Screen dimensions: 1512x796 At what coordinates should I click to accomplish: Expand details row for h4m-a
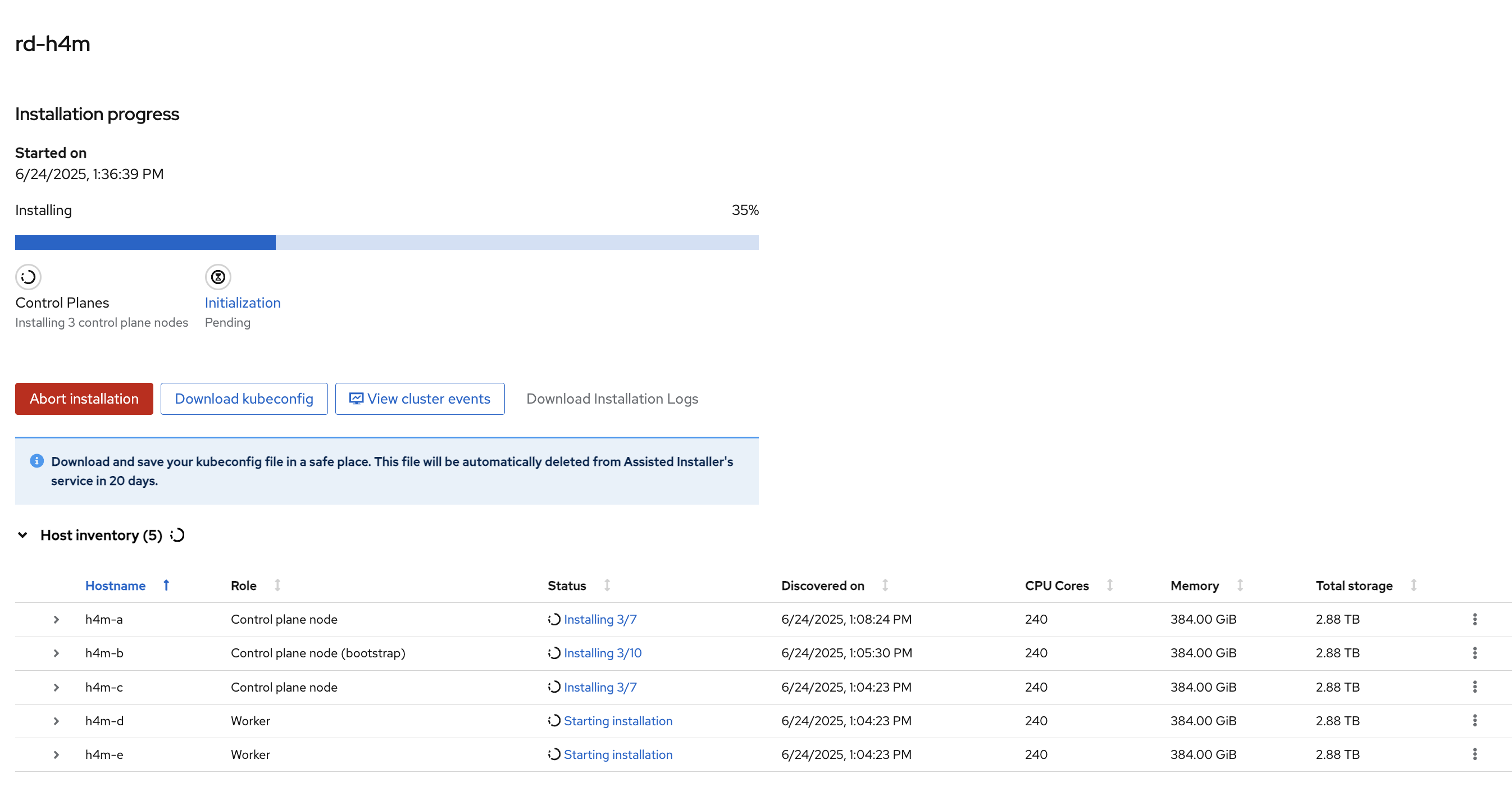point(56,619)
